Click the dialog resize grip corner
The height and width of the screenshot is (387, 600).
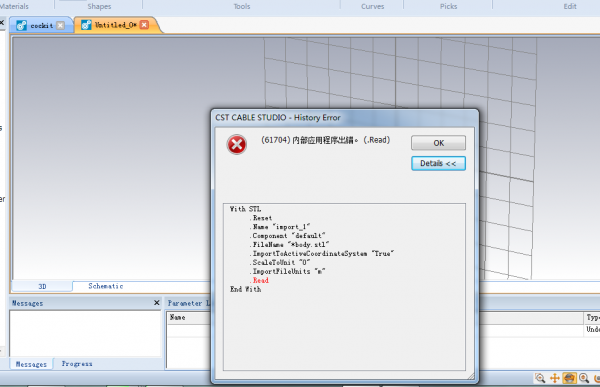click(x=471, y=376)
